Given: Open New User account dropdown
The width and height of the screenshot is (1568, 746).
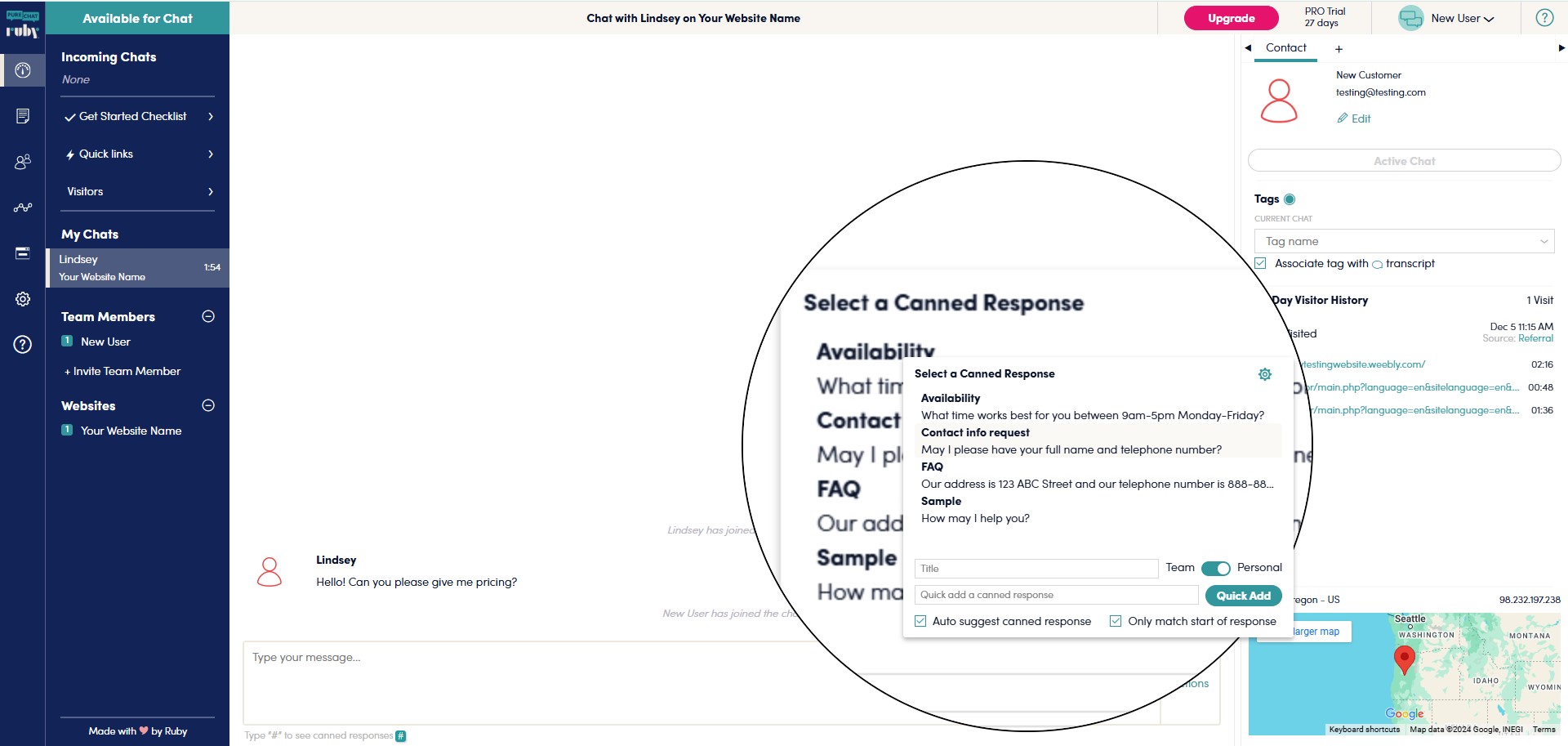Looking at the screenshot, I should (x=1462, y=18).
